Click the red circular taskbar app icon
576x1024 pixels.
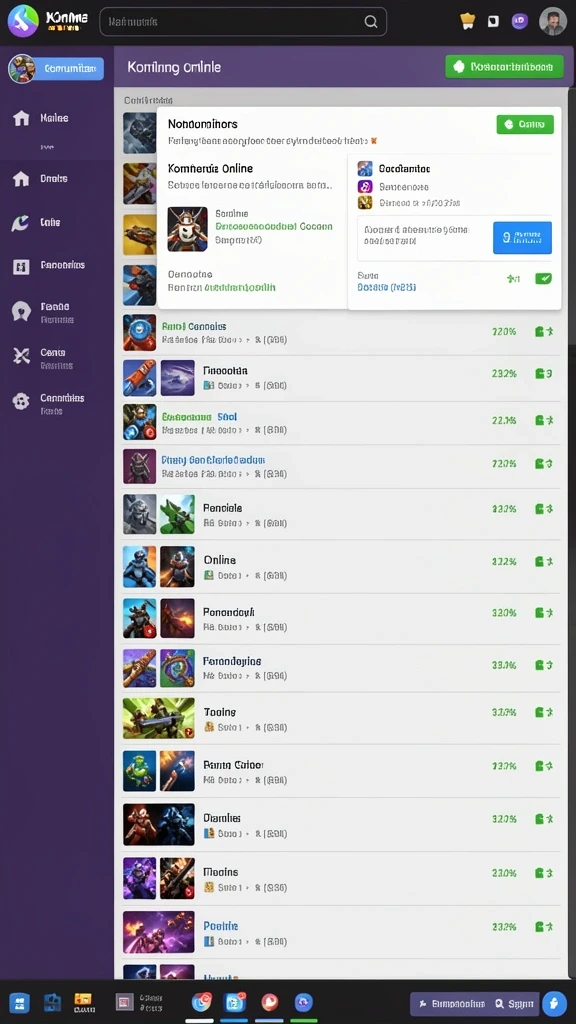(270, 1002)
